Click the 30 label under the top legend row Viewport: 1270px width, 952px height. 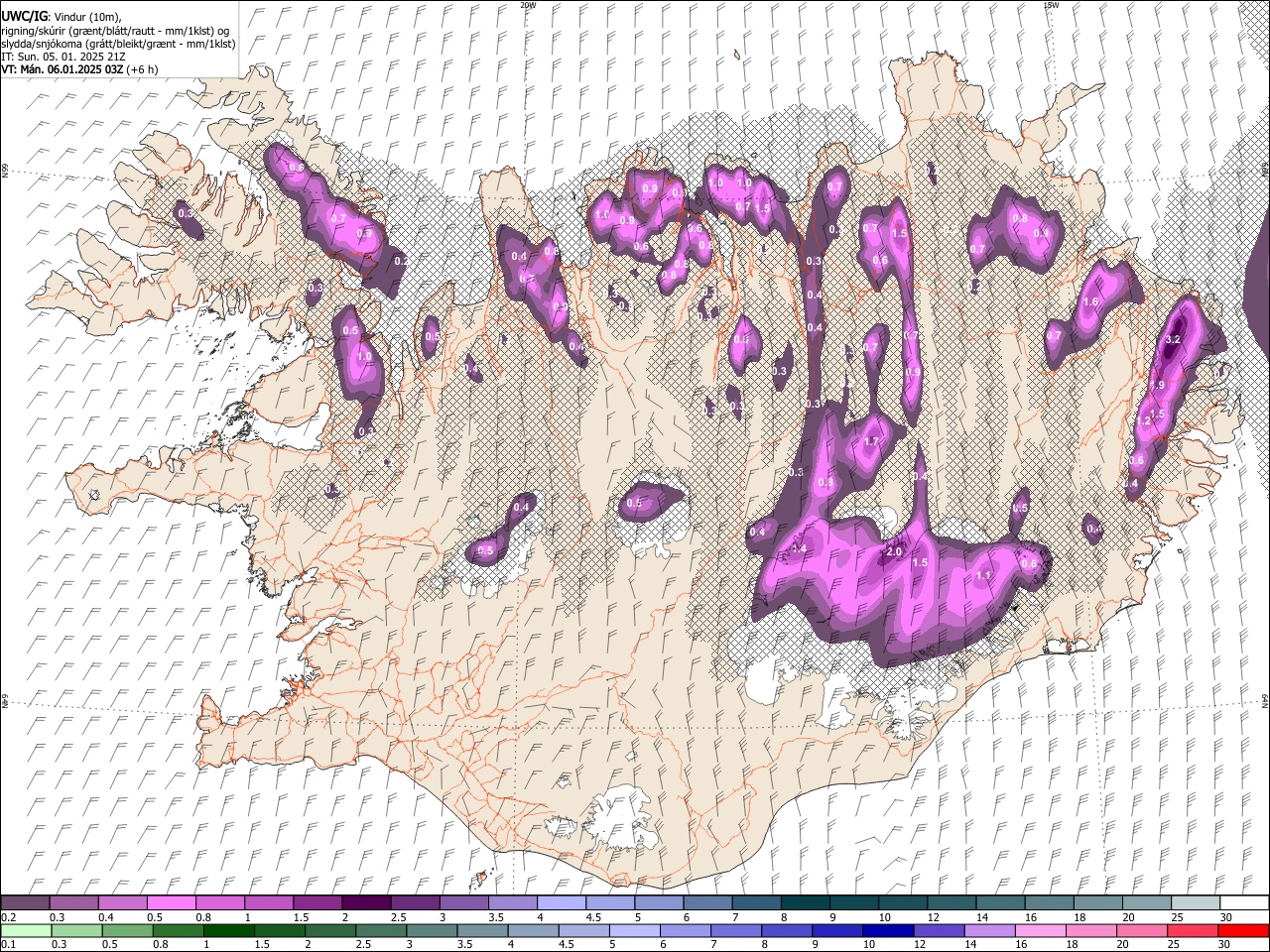coord(1226,917)
